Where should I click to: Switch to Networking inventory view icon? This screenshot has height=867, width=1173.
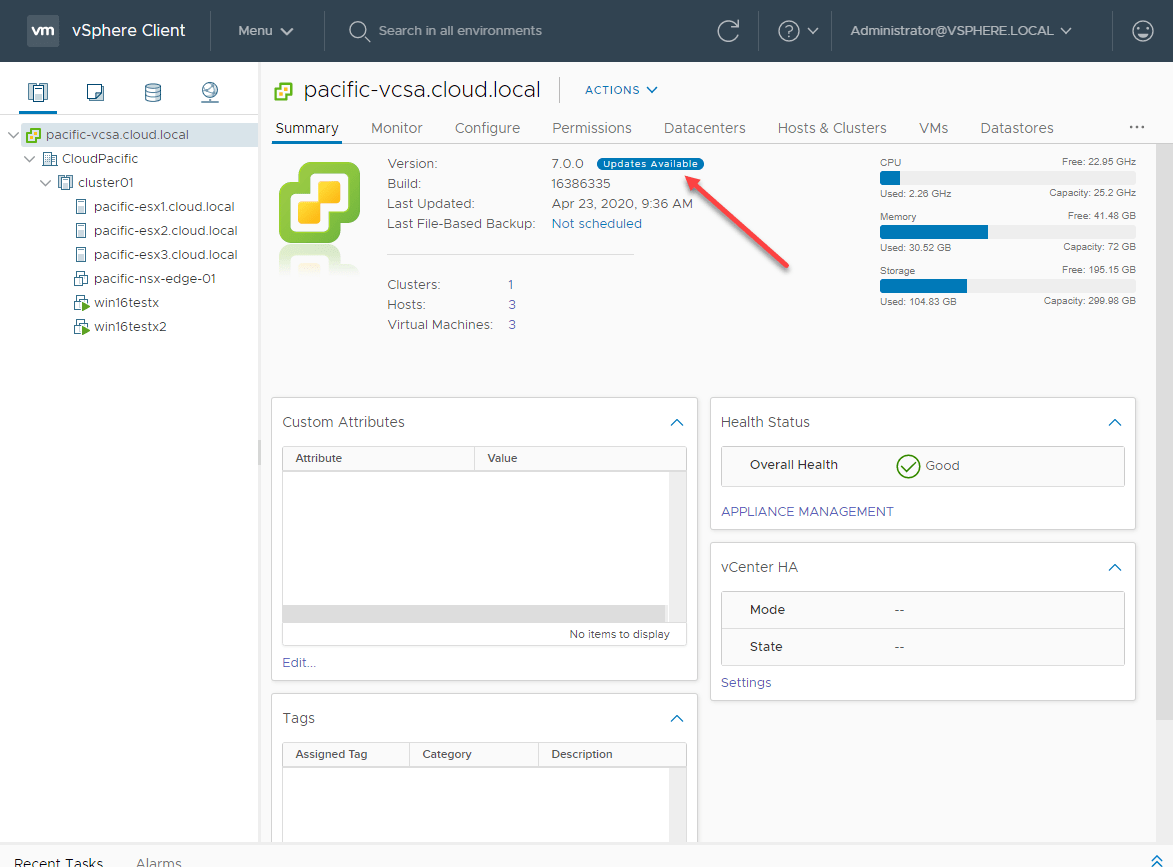(x=210, y=92)
